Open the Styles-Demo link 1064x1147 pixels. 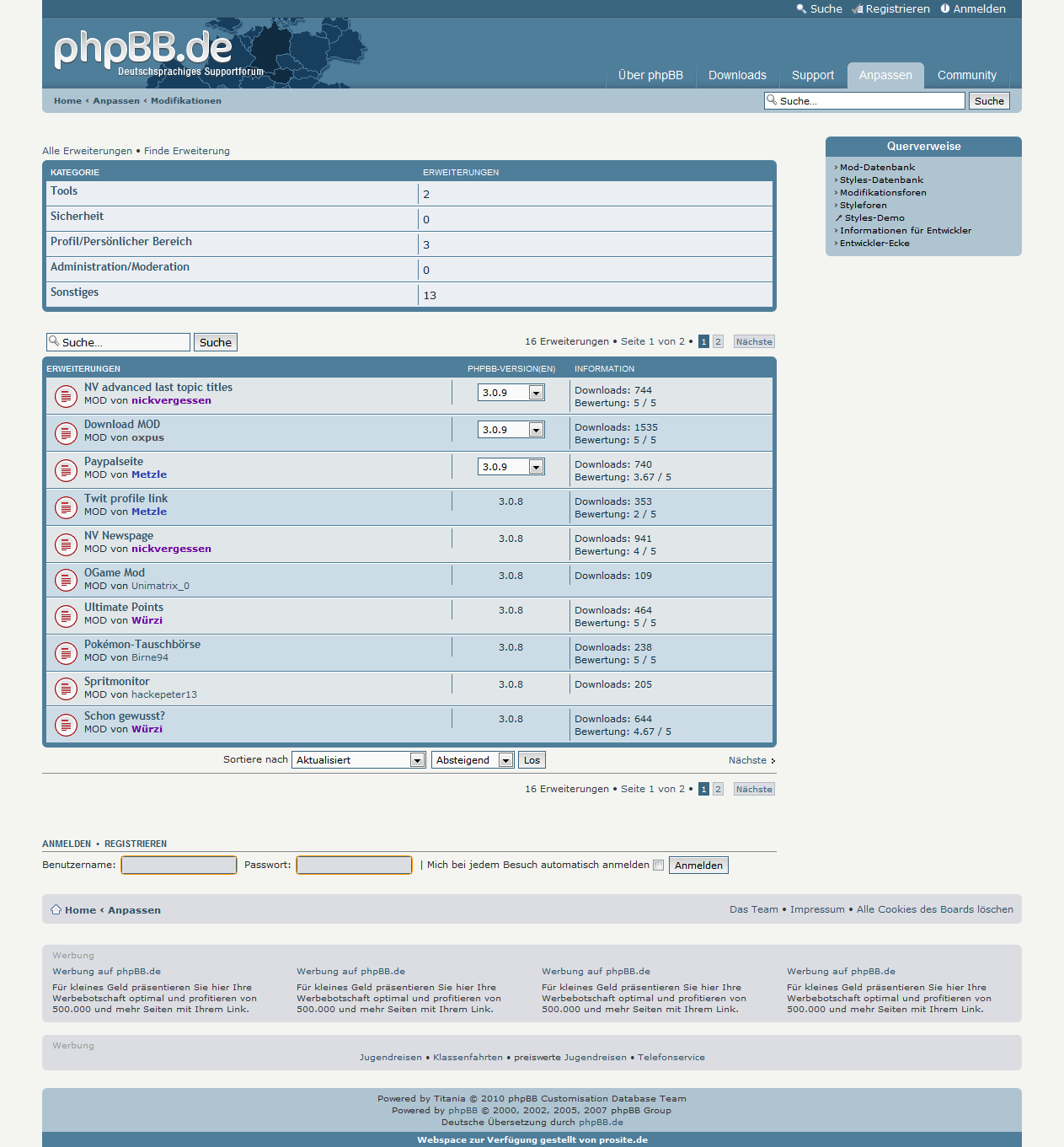[874, 218]
